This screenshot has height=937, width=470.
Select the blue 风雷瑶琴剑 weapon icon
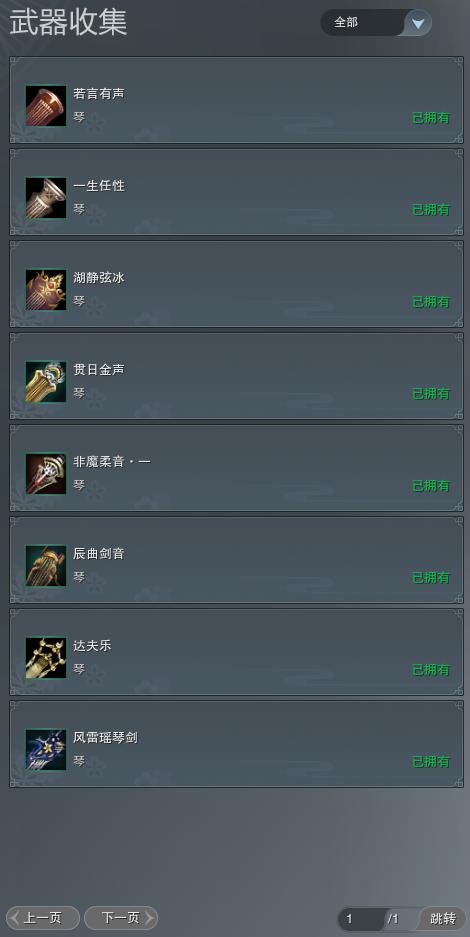pyautogui.click(x=46, y=750)
